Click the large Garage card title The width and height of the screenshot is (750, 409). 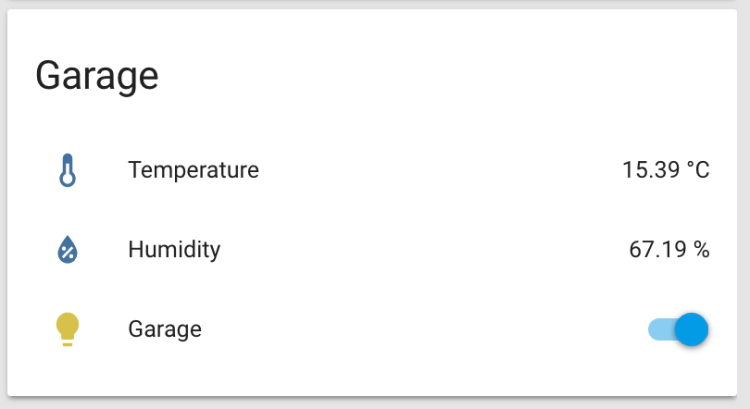point(97,76)
